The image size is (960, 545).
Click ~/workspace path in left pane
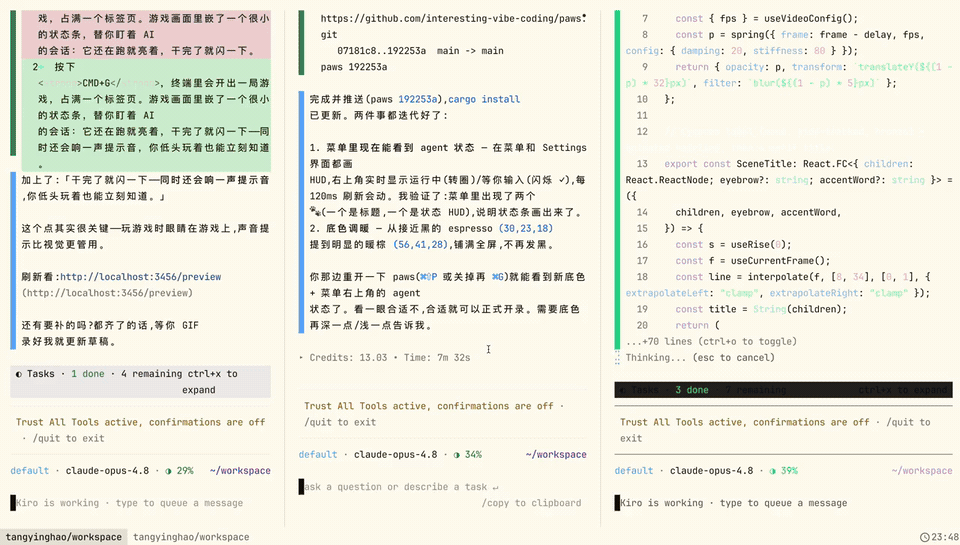pyautogui.click(x=240, y=471)
